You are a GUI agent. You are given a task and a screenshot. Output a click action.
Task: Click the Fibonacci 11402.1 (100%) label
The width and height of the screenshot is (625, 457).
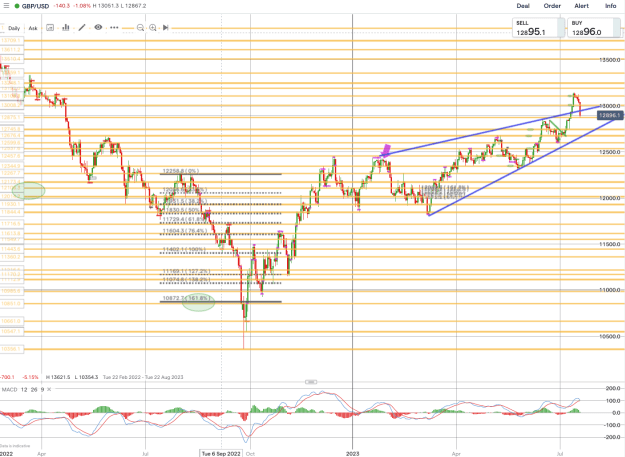[184, 249]
